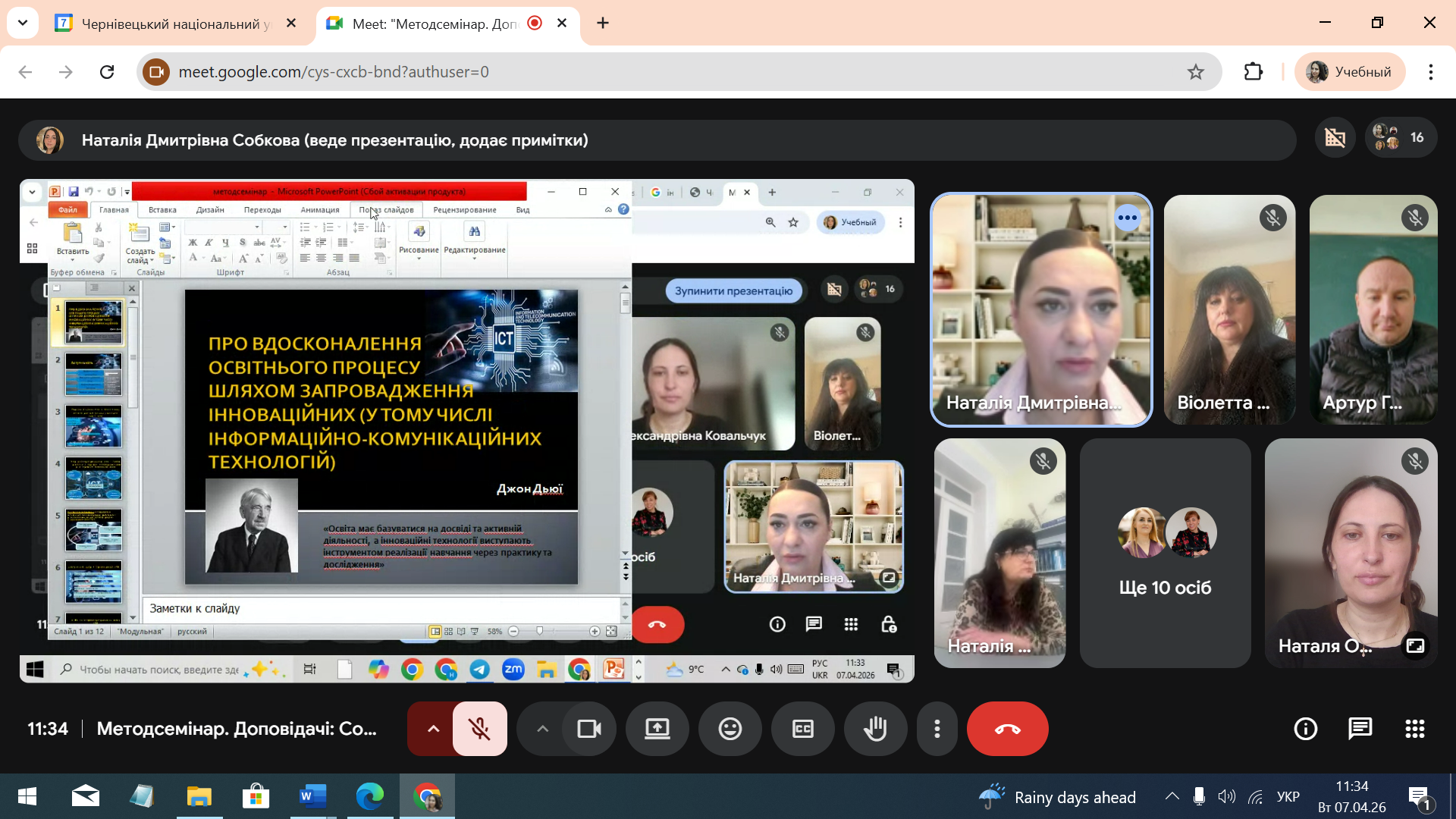Open video settings chevron beside camera

tap(541, 729)
